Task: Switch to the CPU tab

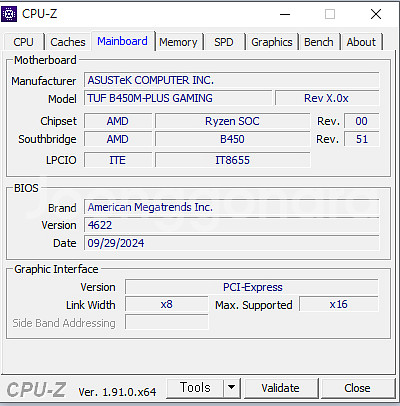Action: click(23, 42)
